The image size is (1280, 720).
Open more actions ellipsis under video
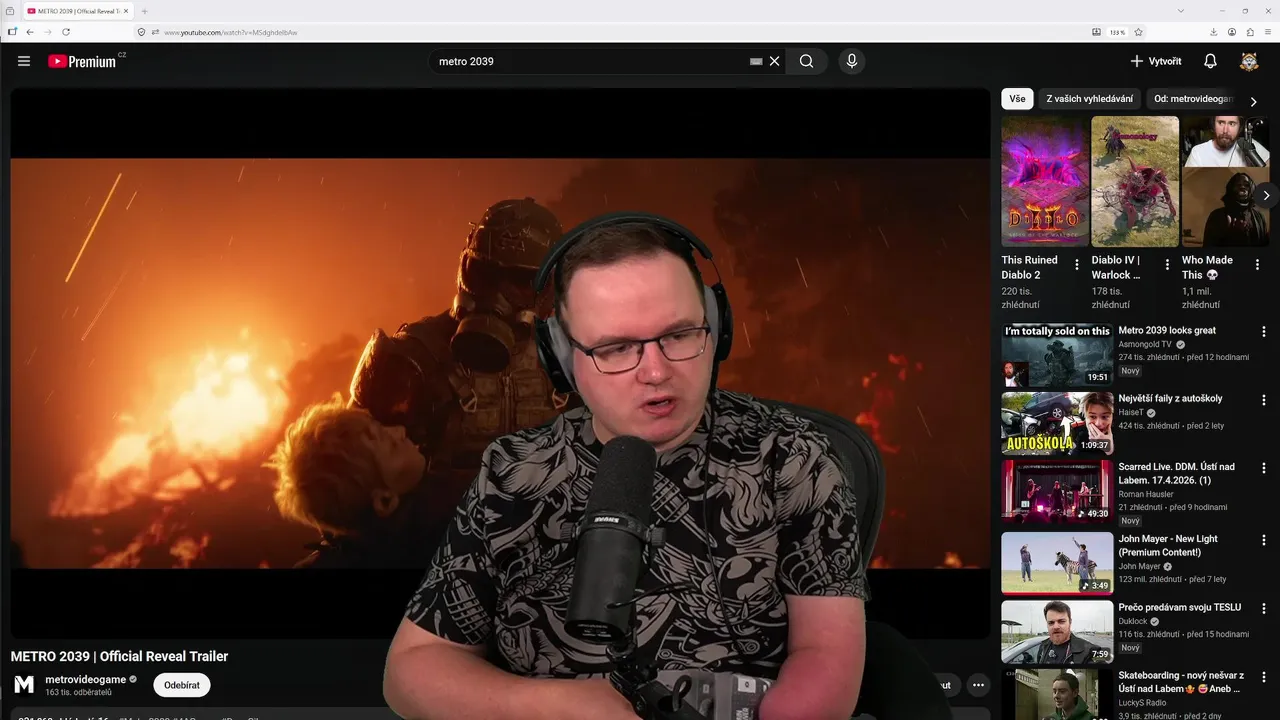click(978, 685)
